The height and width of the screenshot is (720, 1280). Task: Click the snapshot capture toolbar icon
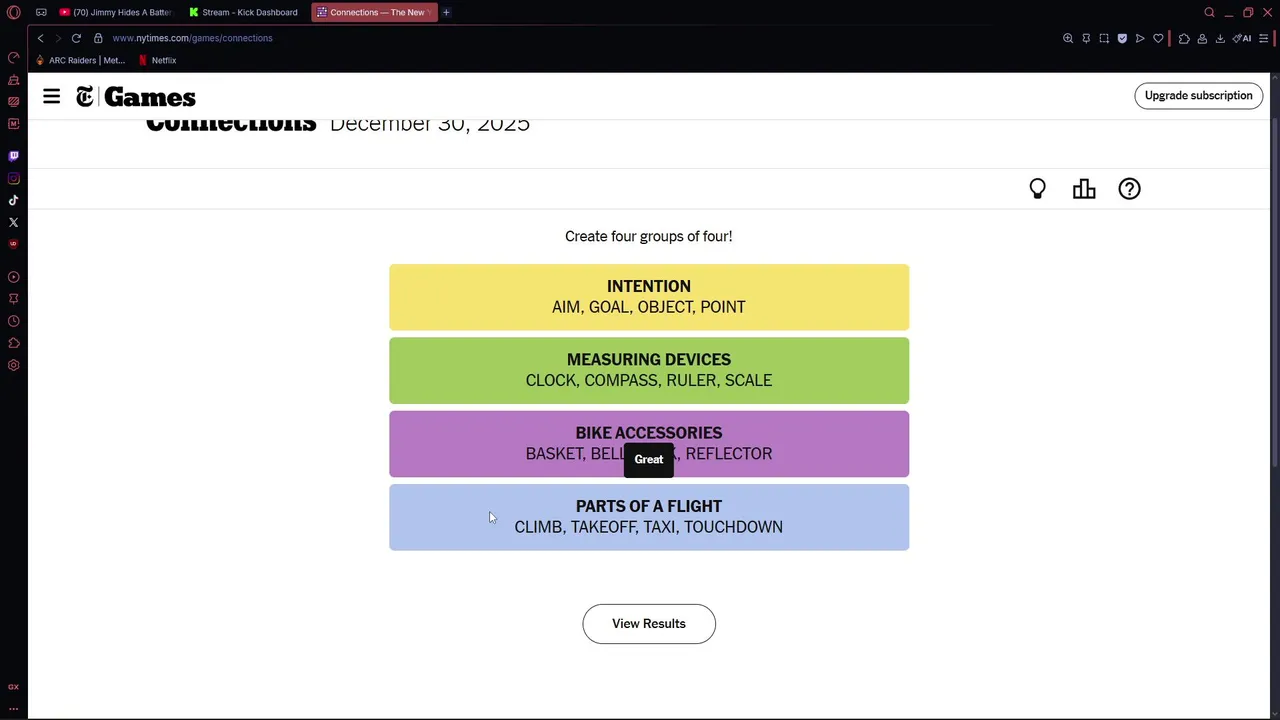[x=1104, y=38]
